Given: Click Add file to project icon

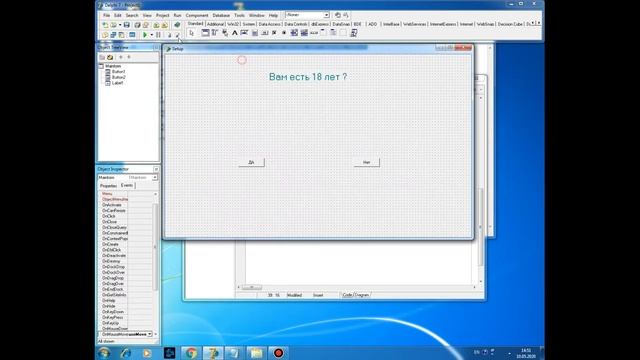Looking at the screenshot, I should coord(156,25).
